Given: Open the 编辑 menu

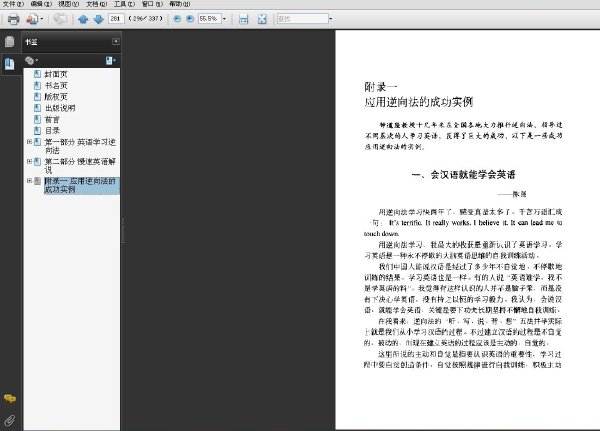Looking at the screenshot, I should 41,4.
